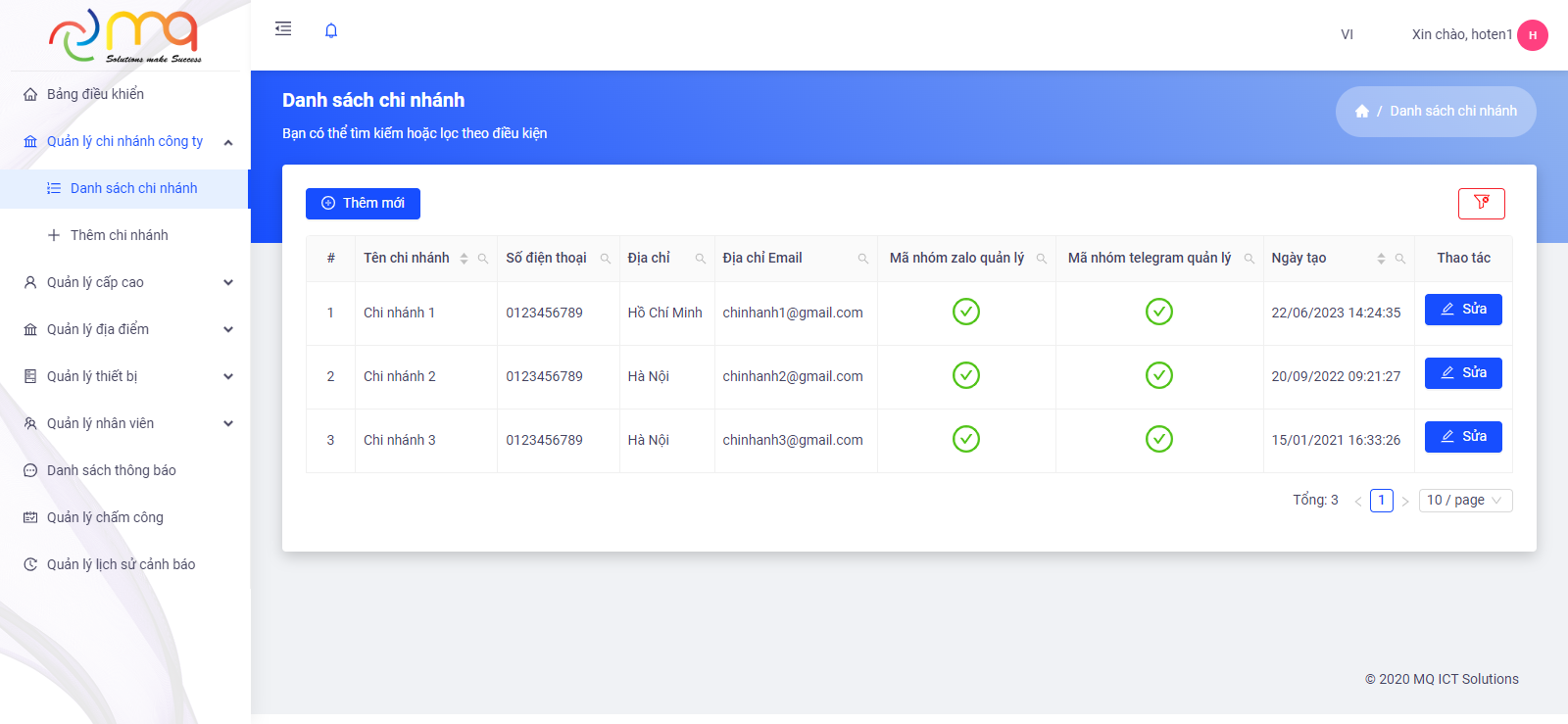Click the home icon in the breadcrumb
The image size is (1568, 724).
(1361, 112)
